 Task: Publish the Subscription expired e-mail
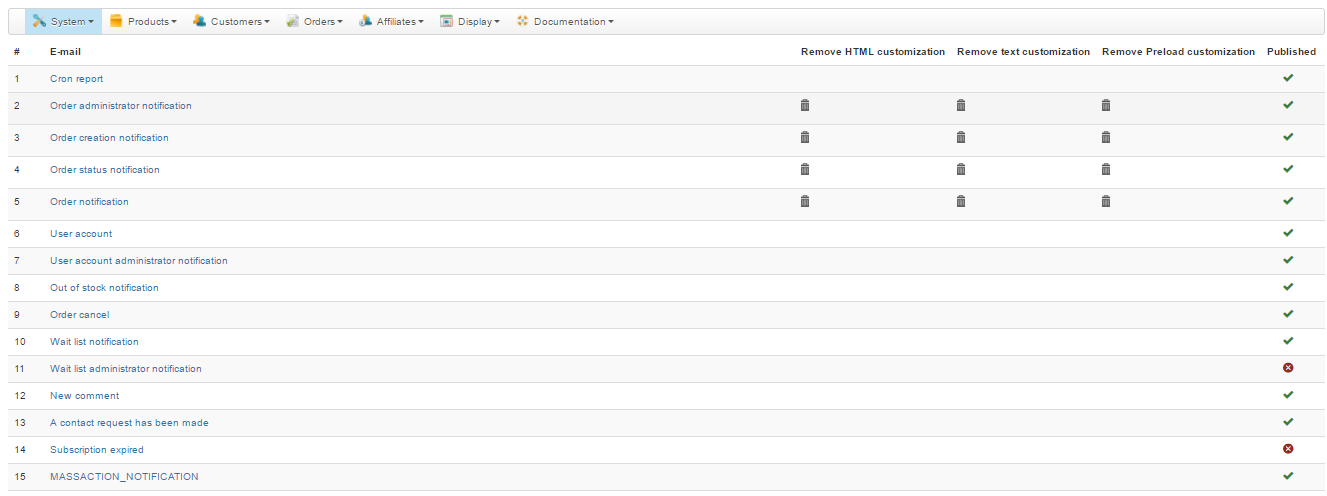coord(1288,449)
